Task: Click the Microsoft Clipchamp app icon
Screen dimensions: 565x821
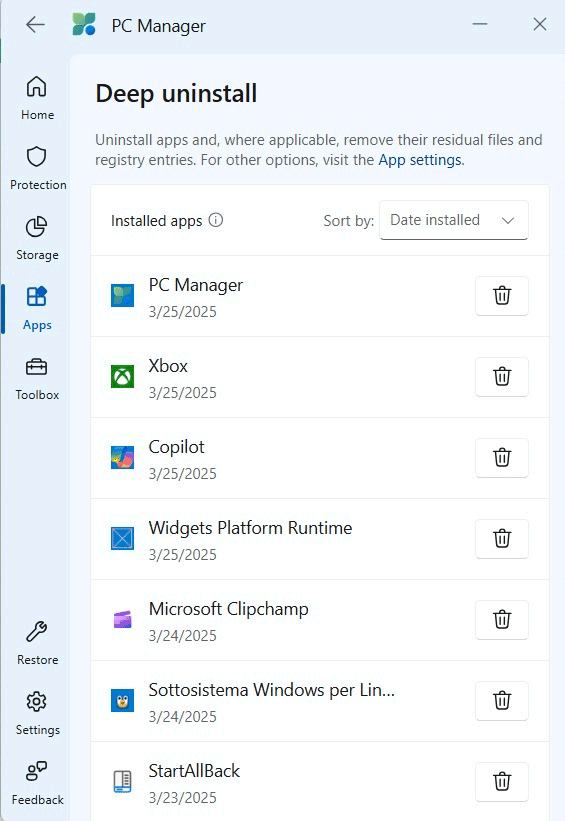Action: (x=123, y=619)
